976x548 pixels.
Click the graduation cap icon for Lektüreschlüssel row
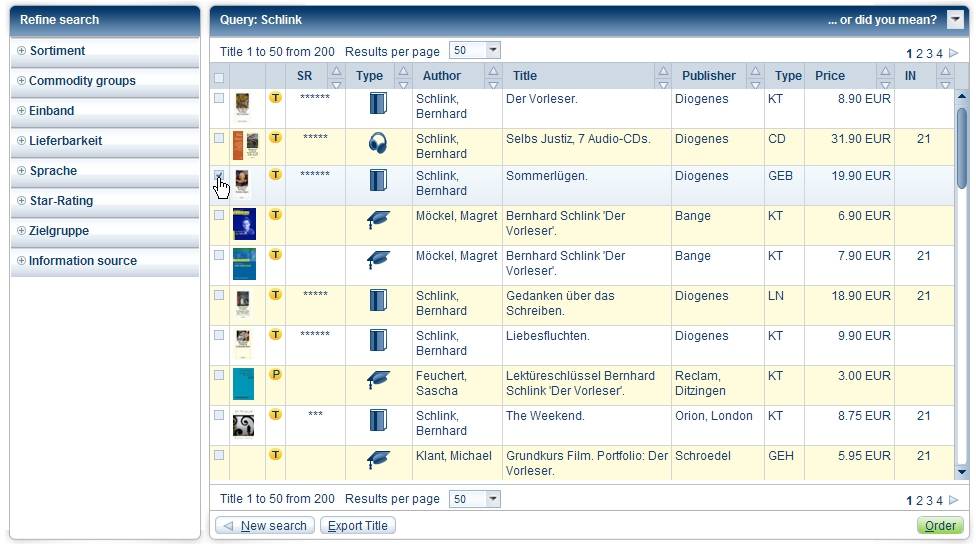[378, 380]
